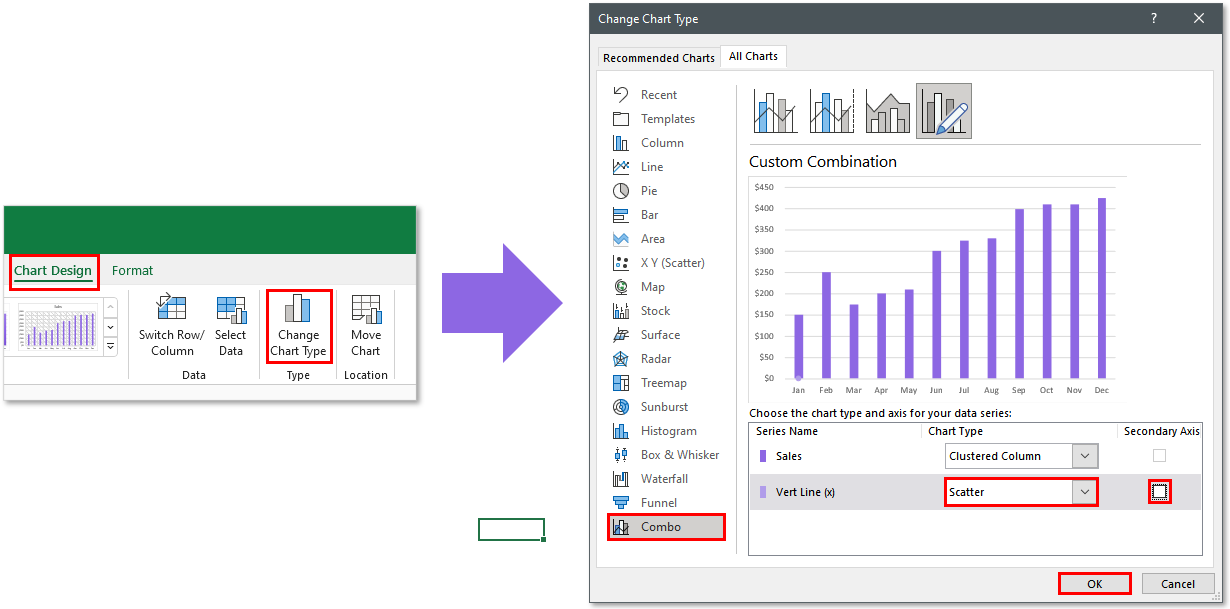Open Chart Design ribbon tab
The image size is (1230, 609).
click(x=53, y=270)
